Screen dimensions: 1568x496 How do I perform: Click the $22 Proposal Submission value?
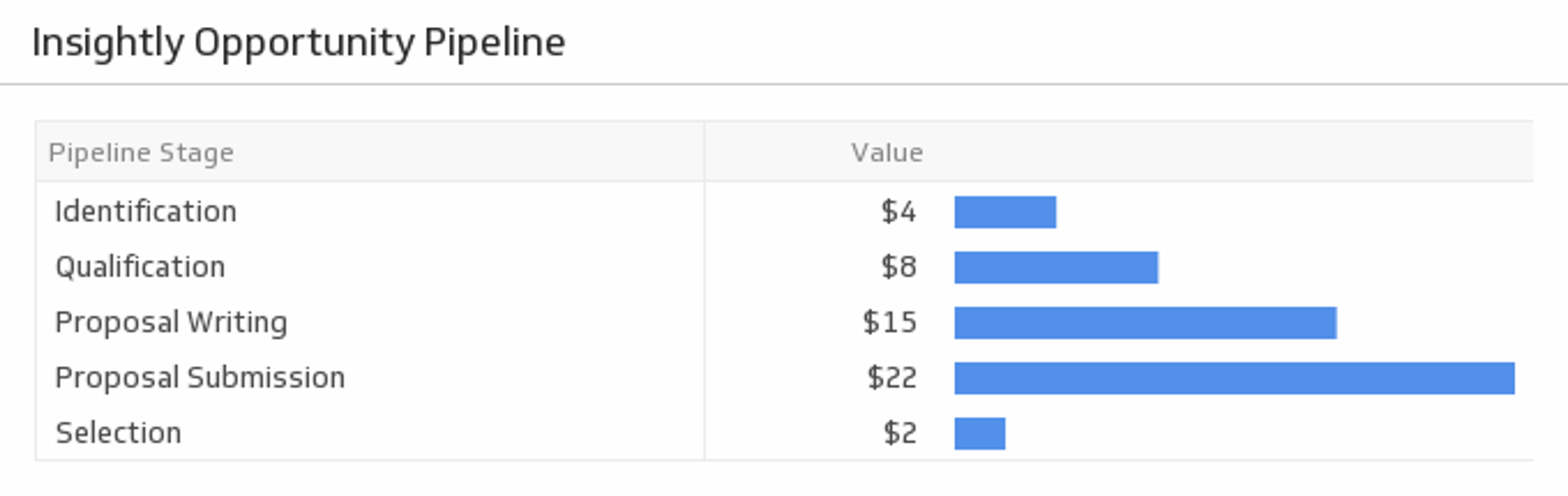pos(892,378)
